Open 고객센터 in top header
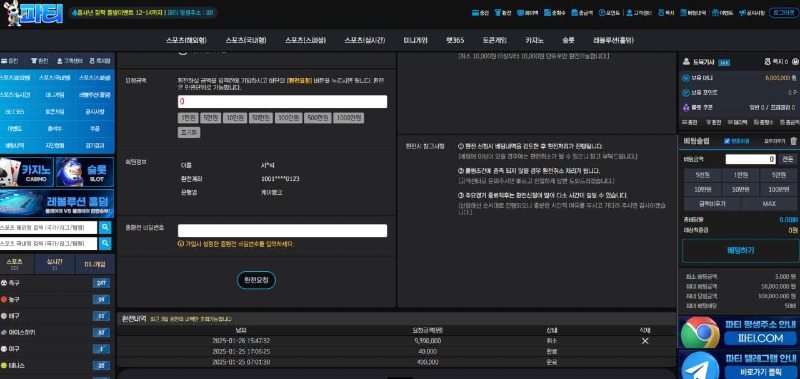 tap(639, 13)
